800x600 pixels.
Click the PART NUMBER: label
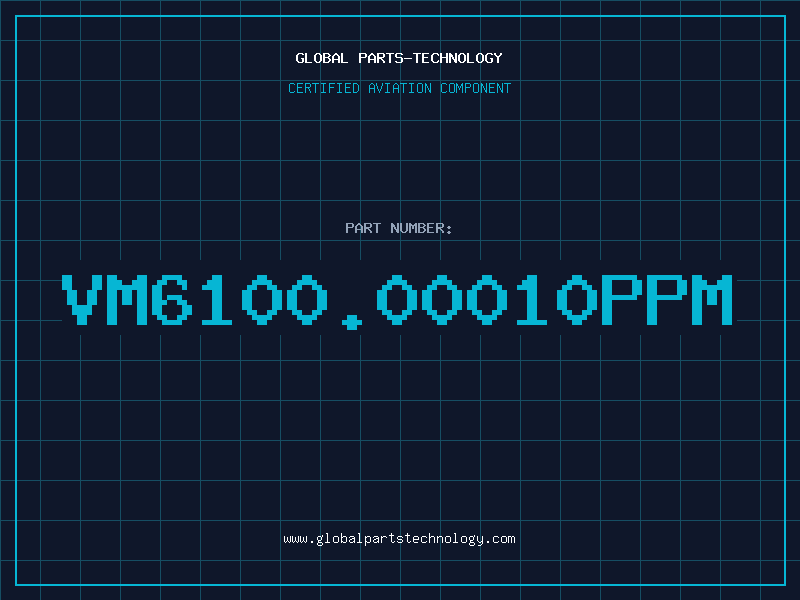(398, 228)
